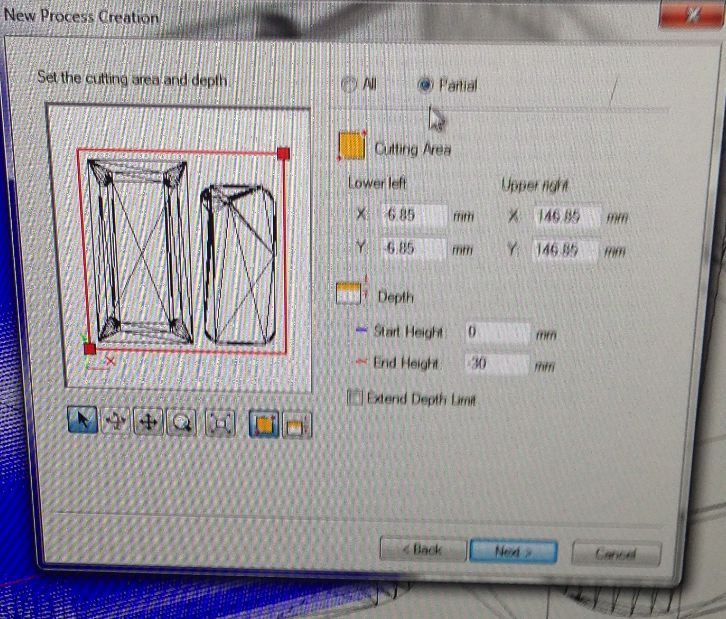Screen dimensions: 726x619
Task: Click the Lower left X input field
Action: (413, 215)
